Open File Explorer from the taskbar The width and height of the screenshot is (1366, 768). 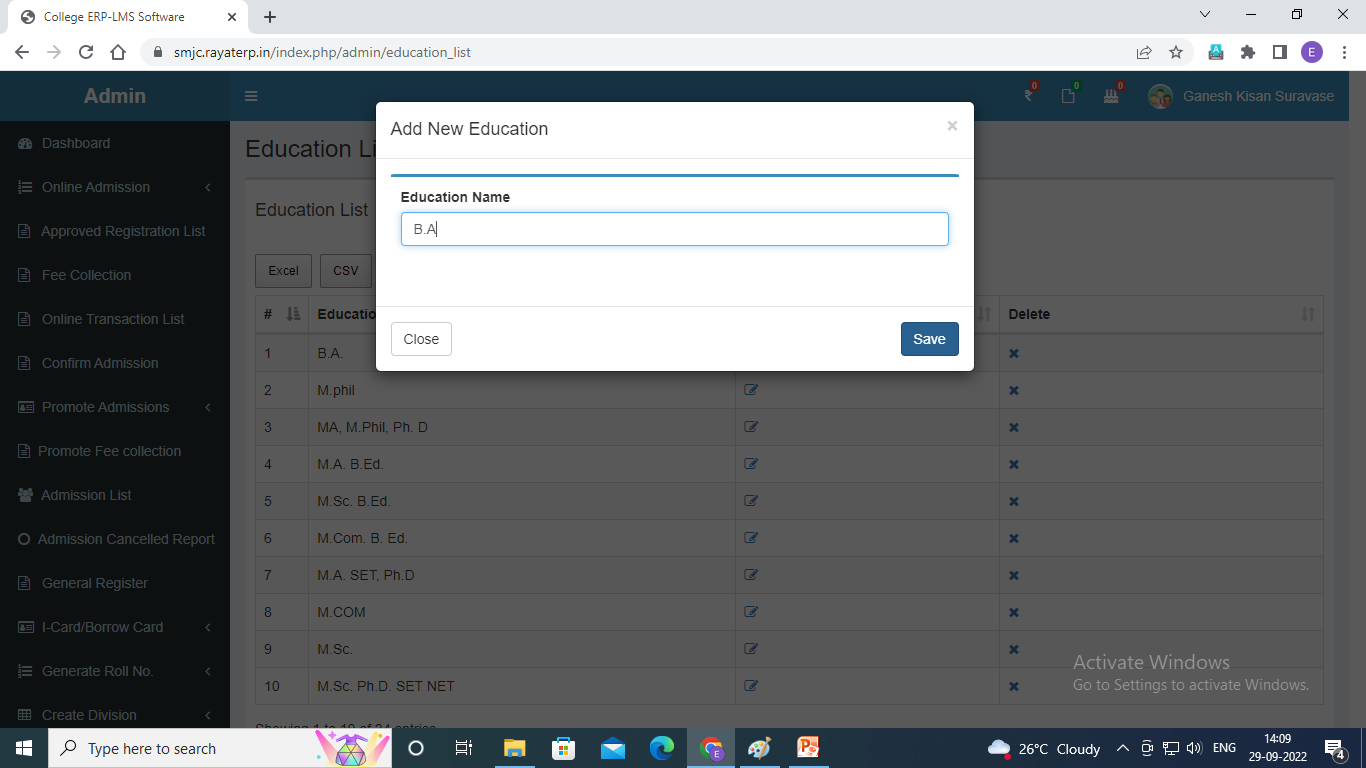[x=514, y=748]
